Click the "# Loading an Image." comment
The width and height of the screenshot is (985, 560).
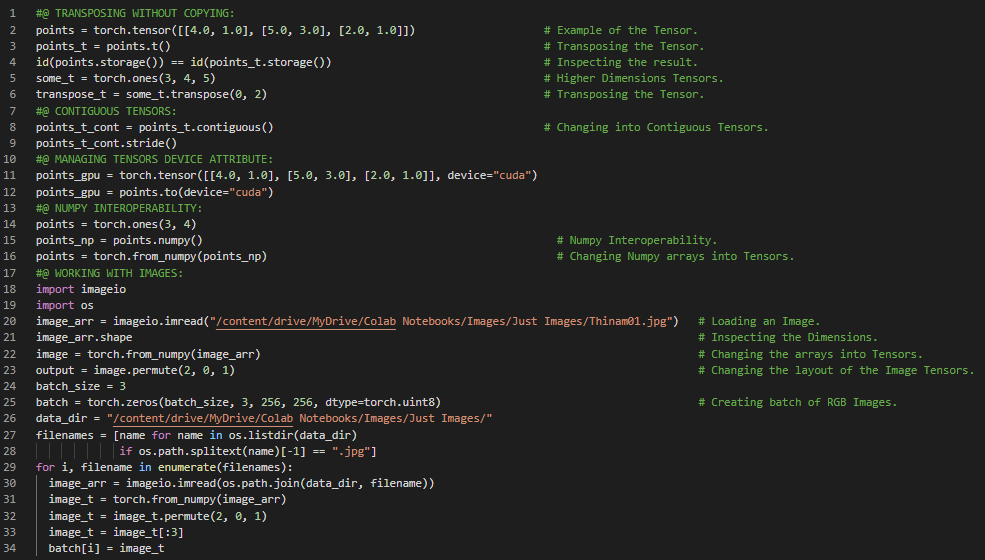pos(759,321)
